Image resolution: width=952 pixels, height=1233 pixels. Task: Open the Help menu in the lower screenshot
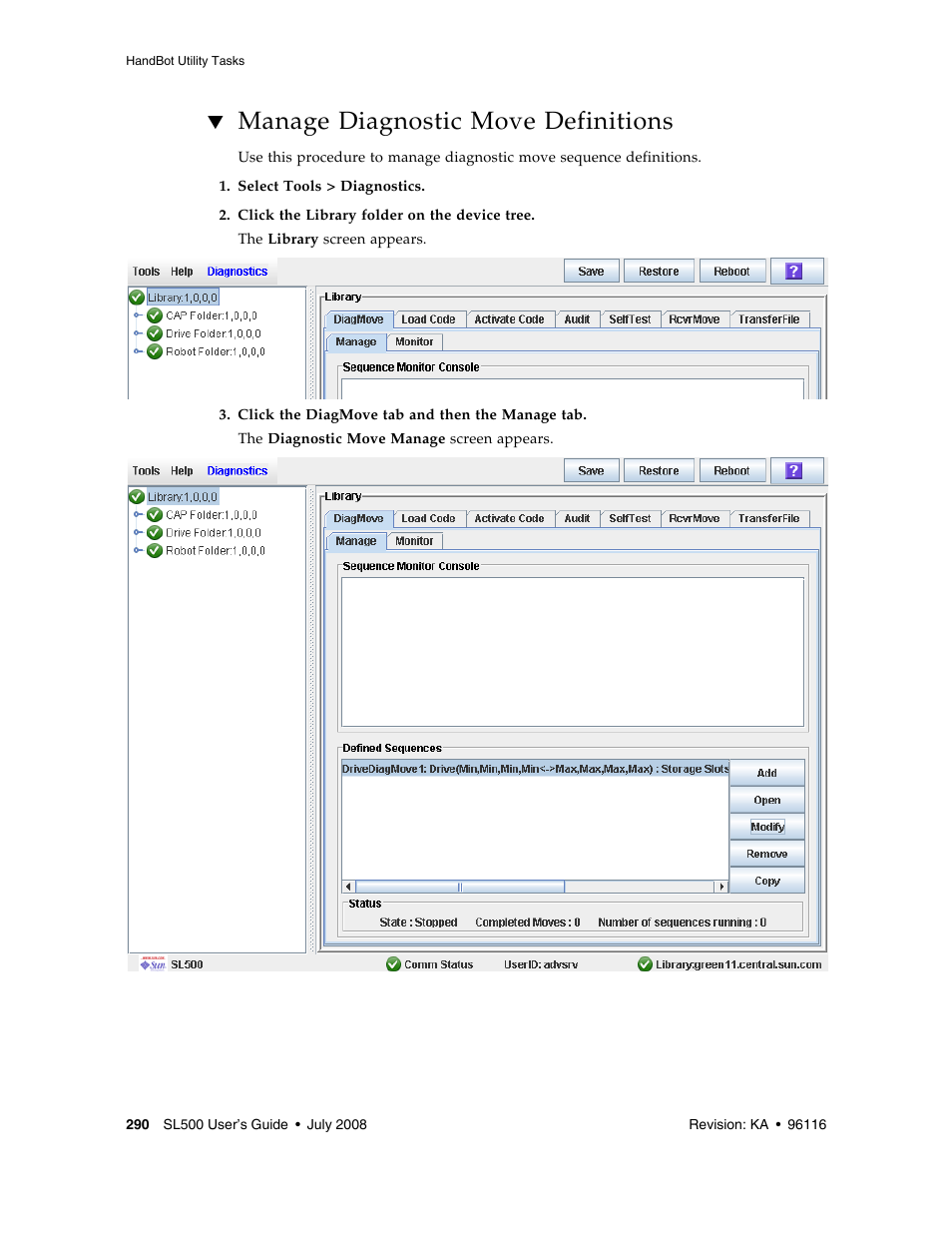pos(182,471)
